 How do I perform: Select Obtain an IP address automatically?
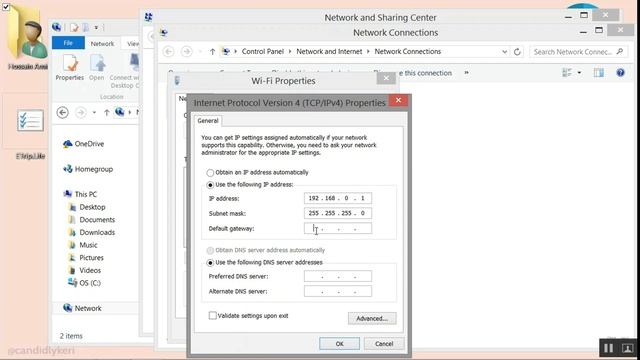point(210,173)
